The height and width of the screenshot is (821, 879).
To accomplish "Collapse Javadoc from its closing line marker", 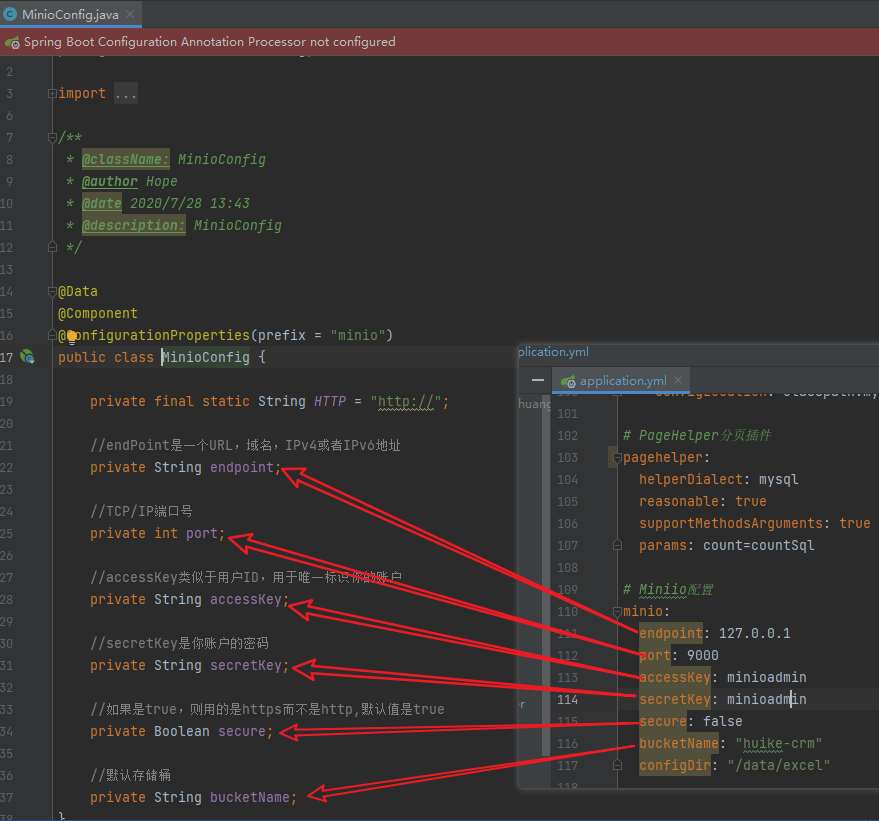I will (52, 247).
